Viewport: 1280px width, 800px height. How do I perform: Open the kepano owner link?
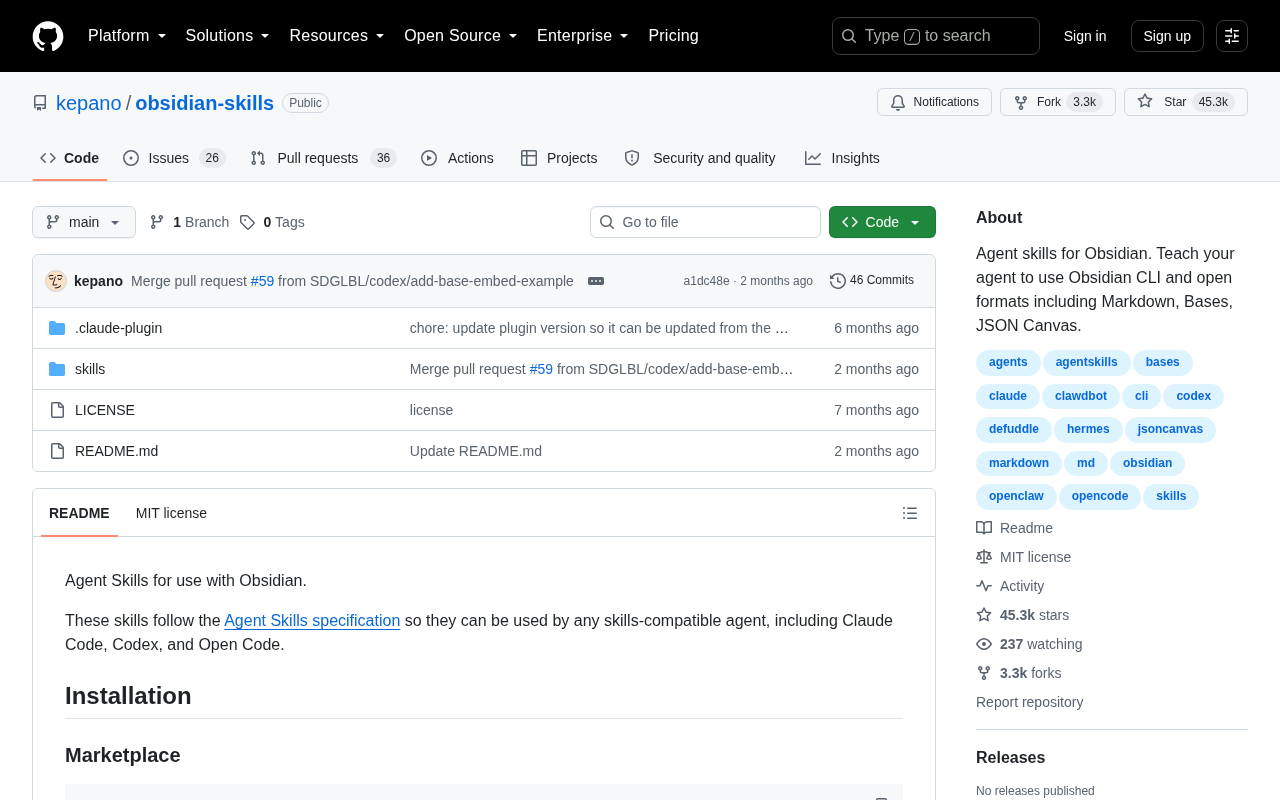(x=89, y=103)
